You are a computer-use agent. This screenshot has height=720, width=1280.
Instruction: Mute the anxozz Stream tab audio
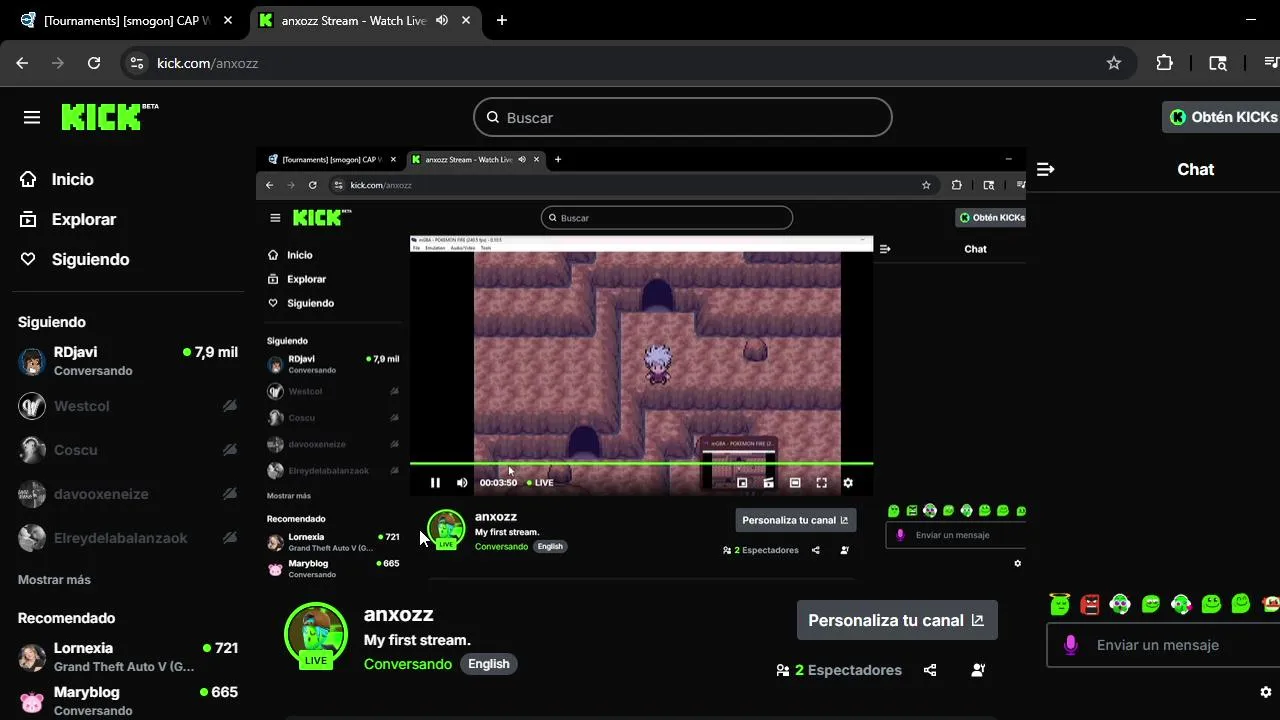coord(442,20)
